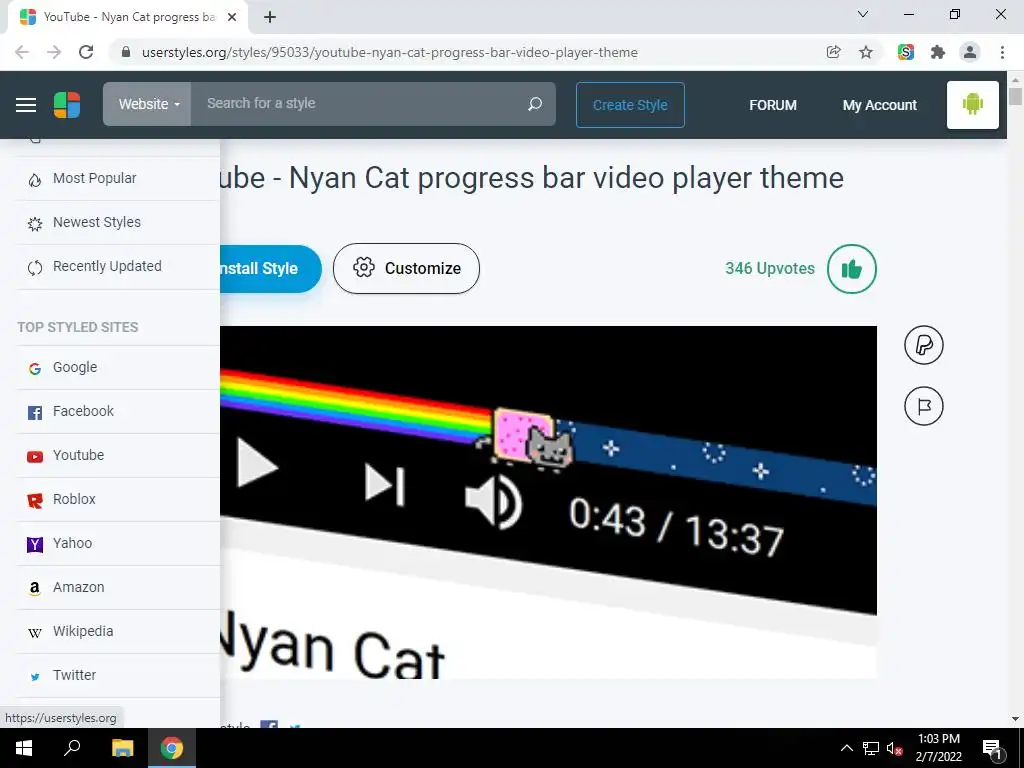The image size is (1024, 768).
Task: Open Facebook styled site link
Action: (118, 411)
